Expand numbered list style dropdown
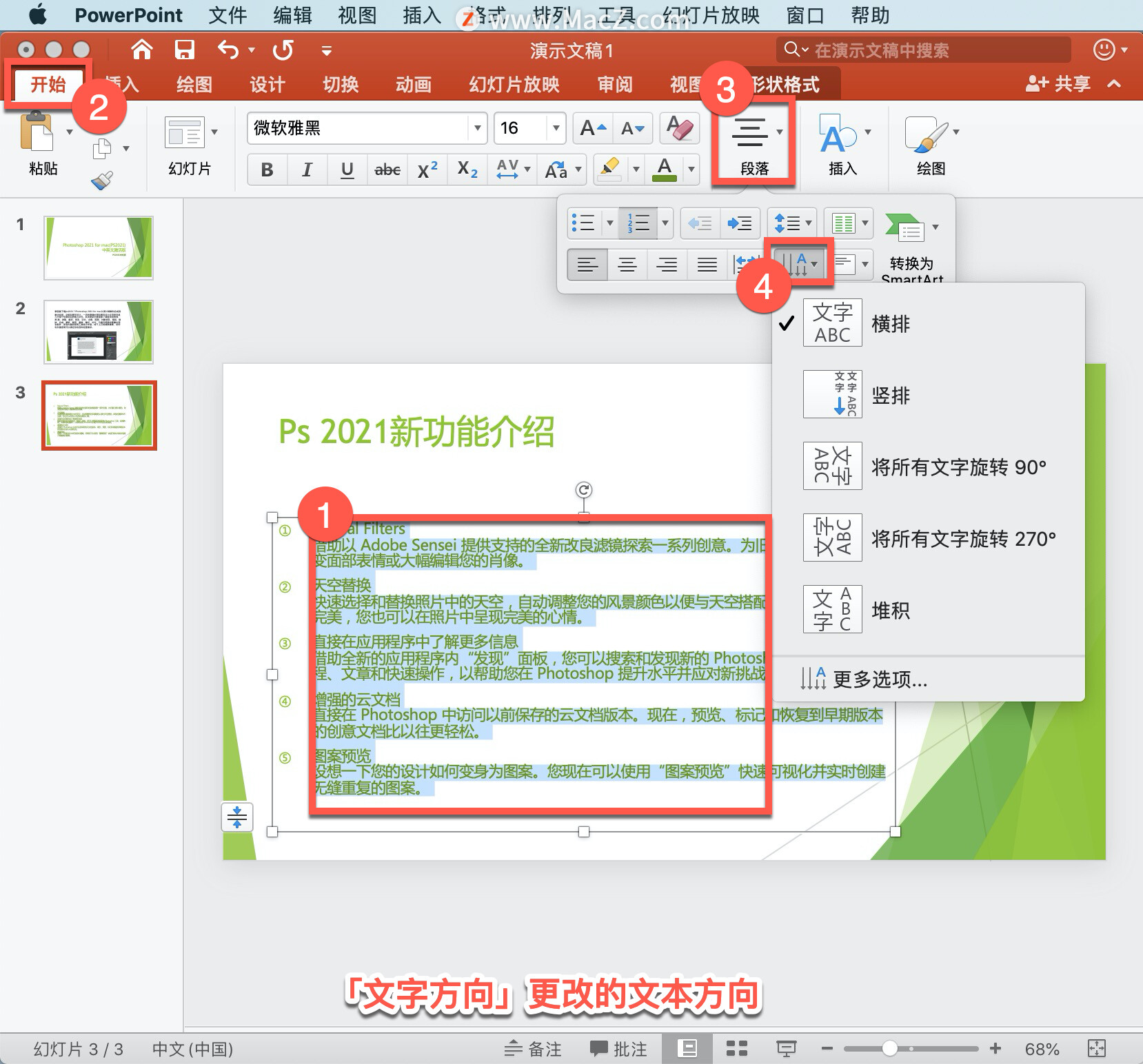This screenshot has height=1064, width=1143. 665,223
